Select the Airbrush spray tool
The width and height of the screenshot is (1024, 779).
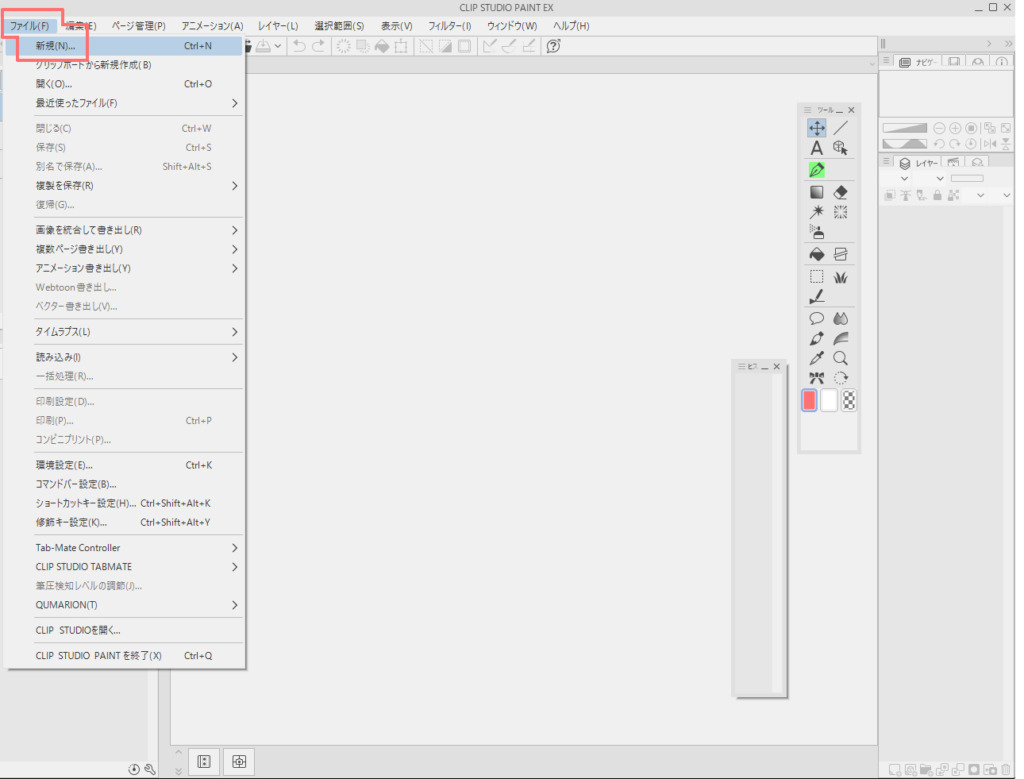pos(816,232)
